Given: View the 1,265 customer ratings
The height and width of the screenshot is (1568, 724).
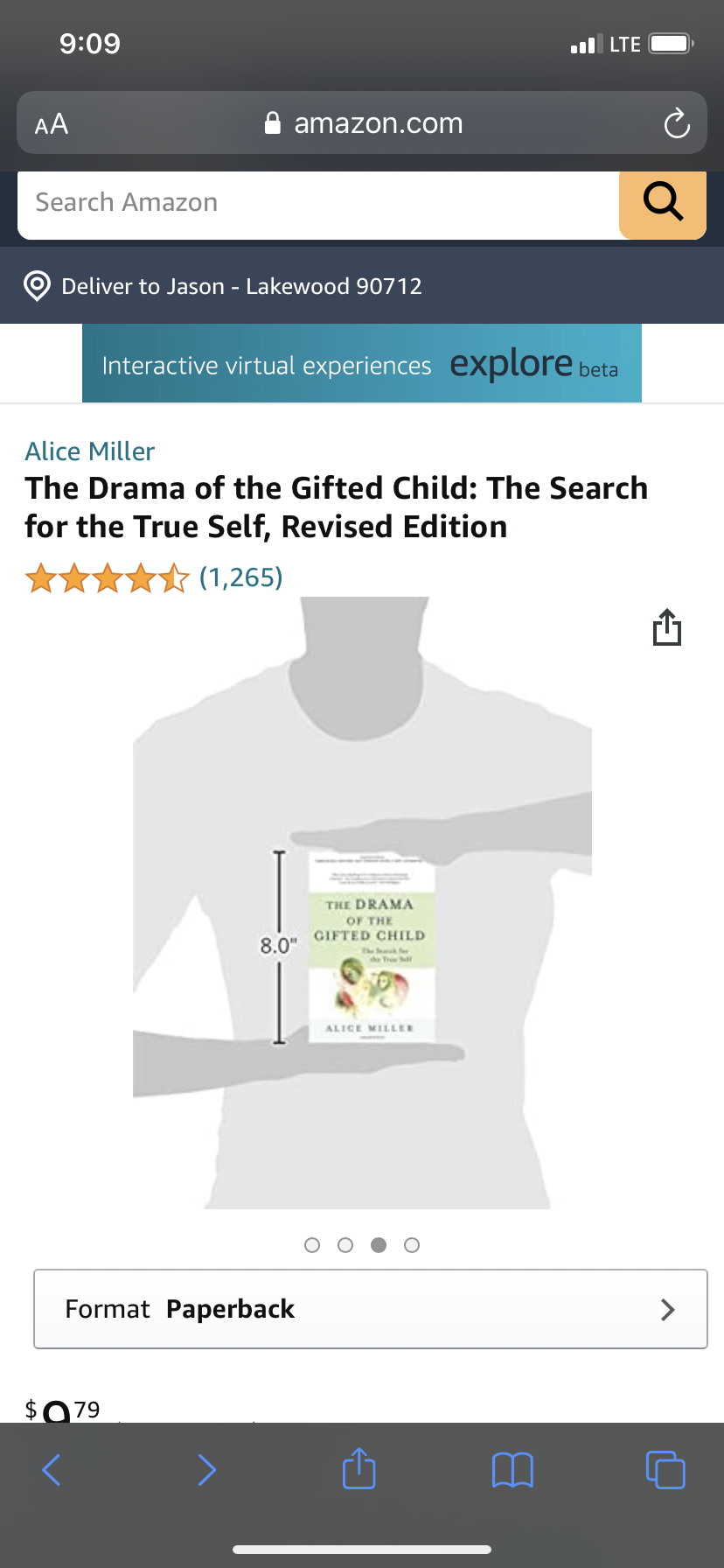Looking at the screenshot, I should pyautogui.click(x=241, y=577).
